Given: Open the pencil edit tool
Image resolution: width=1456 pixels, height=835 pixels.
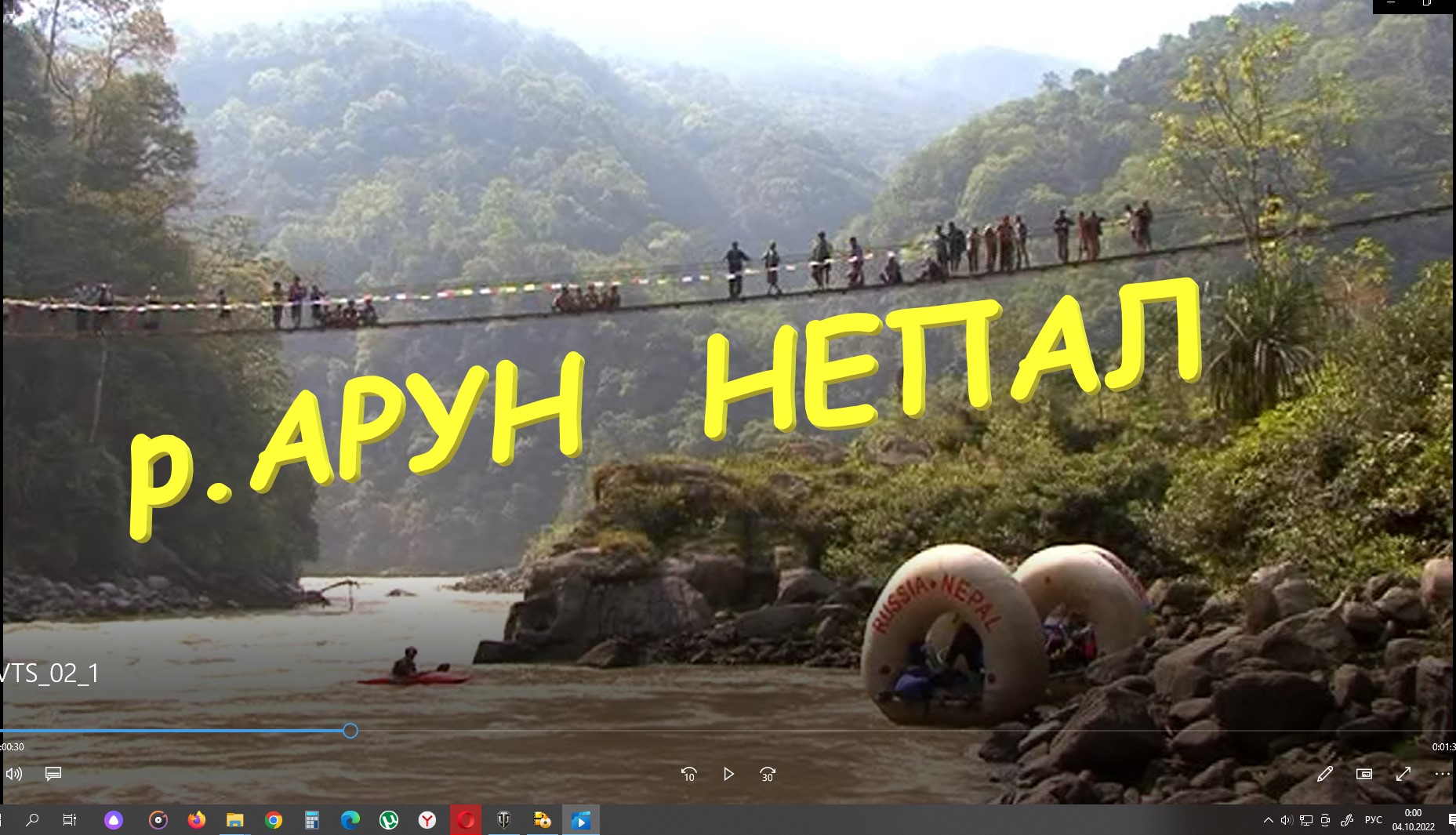Looking at the screenshot, I should [x=1325, y=774].
